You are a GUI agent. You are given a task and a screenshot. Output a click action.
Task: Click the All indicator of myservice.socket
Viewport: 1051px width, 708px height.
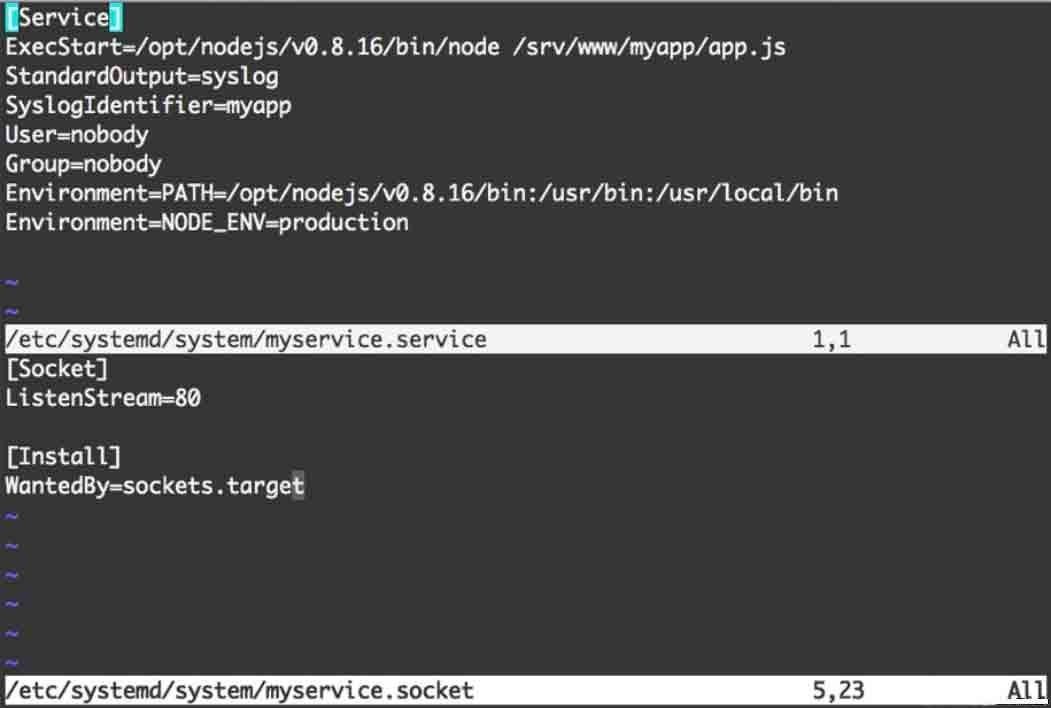1026,691
